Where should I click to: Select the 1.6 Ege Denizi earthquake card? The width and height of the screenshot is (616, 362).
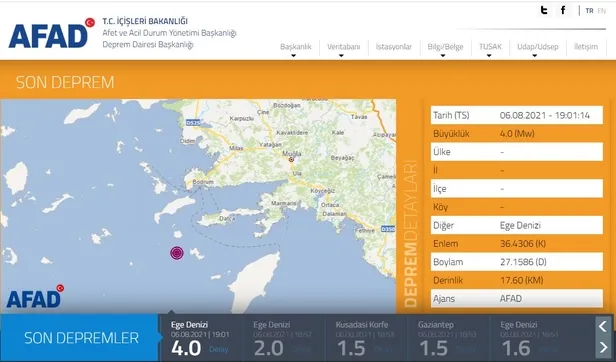click(531, 338)
